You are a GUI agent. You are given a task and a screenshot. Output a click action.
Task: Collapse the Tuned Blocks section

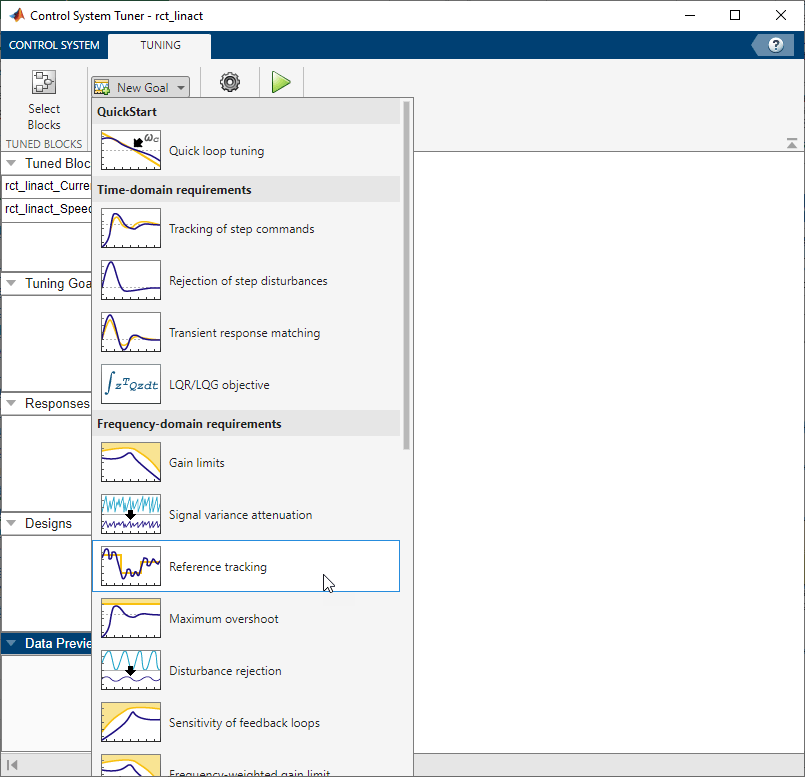pyautogui.click(x=12, y=163)
